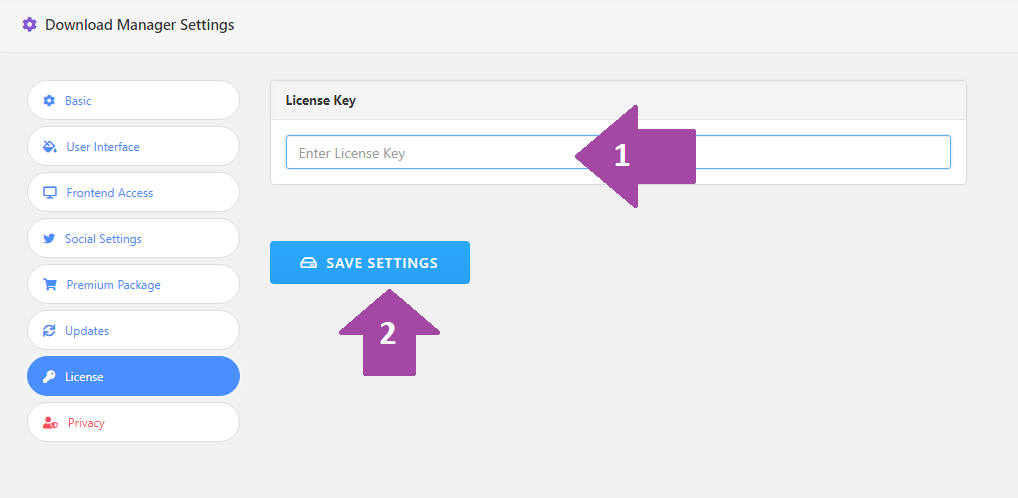Screen dimensions: 1018x498
Task: Click the monitor icon for Frontend Access
Action: [49, 193]
